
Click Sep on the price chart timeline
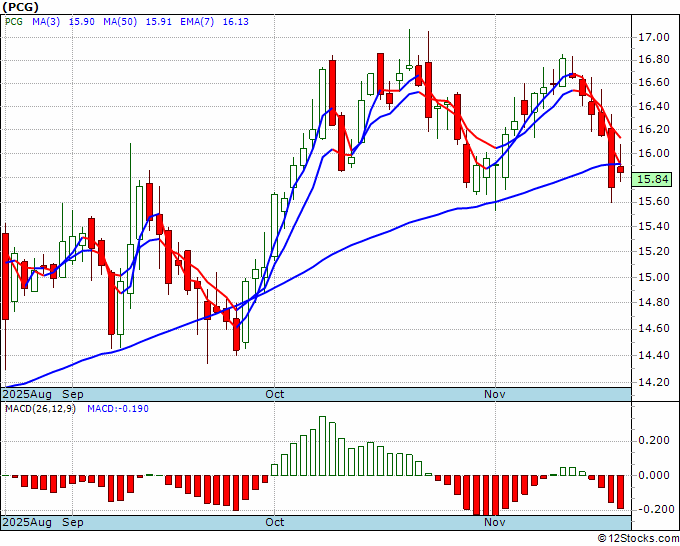click(x=72, y=395)
